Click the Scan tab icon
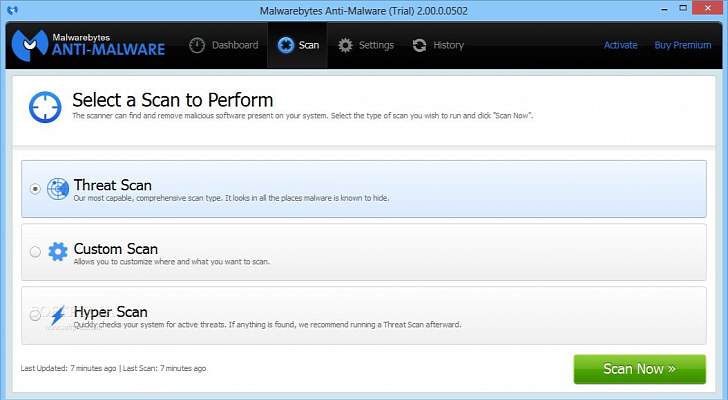The width and height of the screenshot is (728, 400). point(285,45)
